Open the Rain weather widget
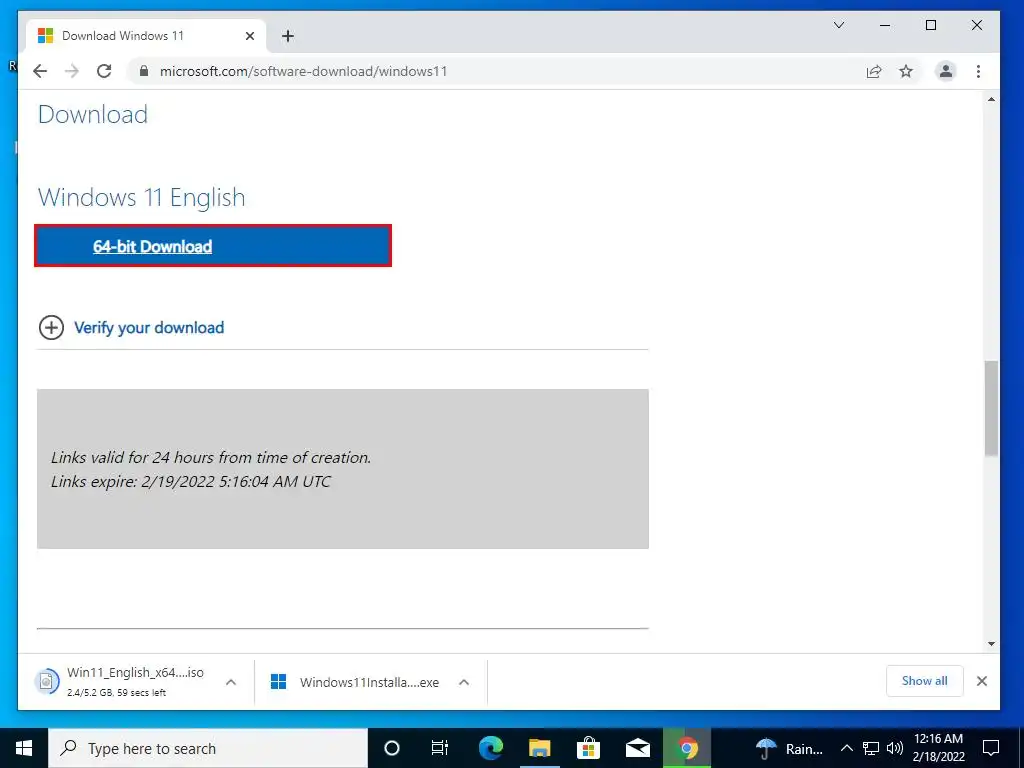 coord(789,748)
